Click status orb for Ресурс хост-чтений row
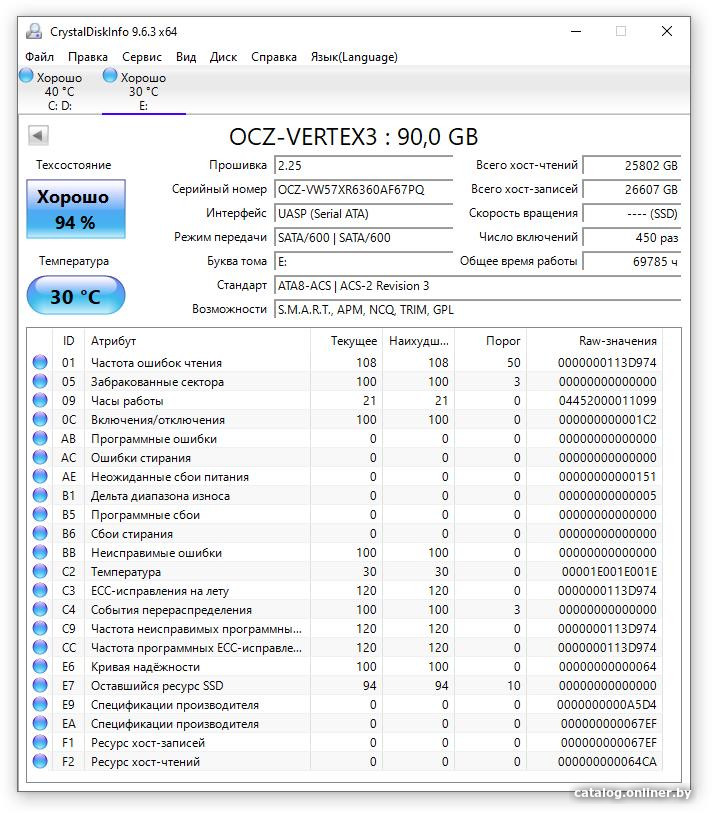 40,761
